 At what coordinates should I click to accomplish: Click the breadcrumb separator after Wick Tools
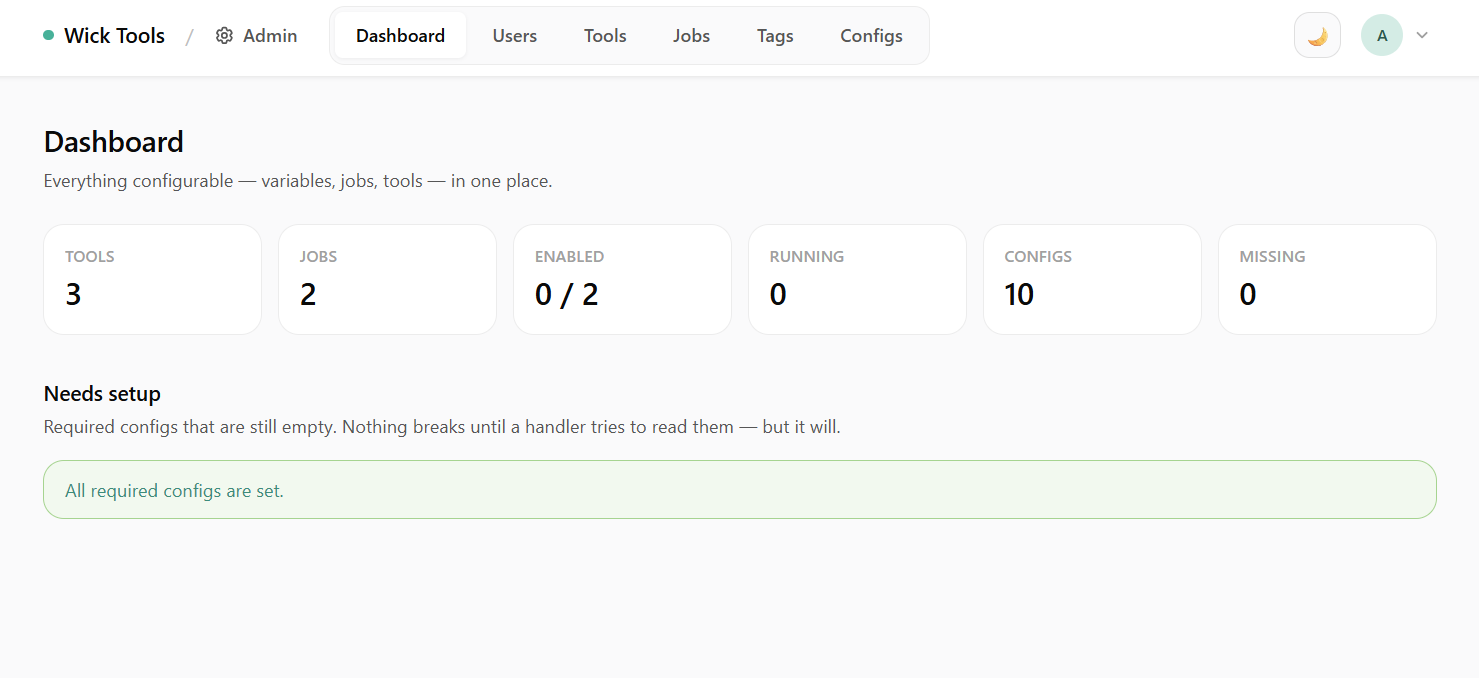click(189, 35)
